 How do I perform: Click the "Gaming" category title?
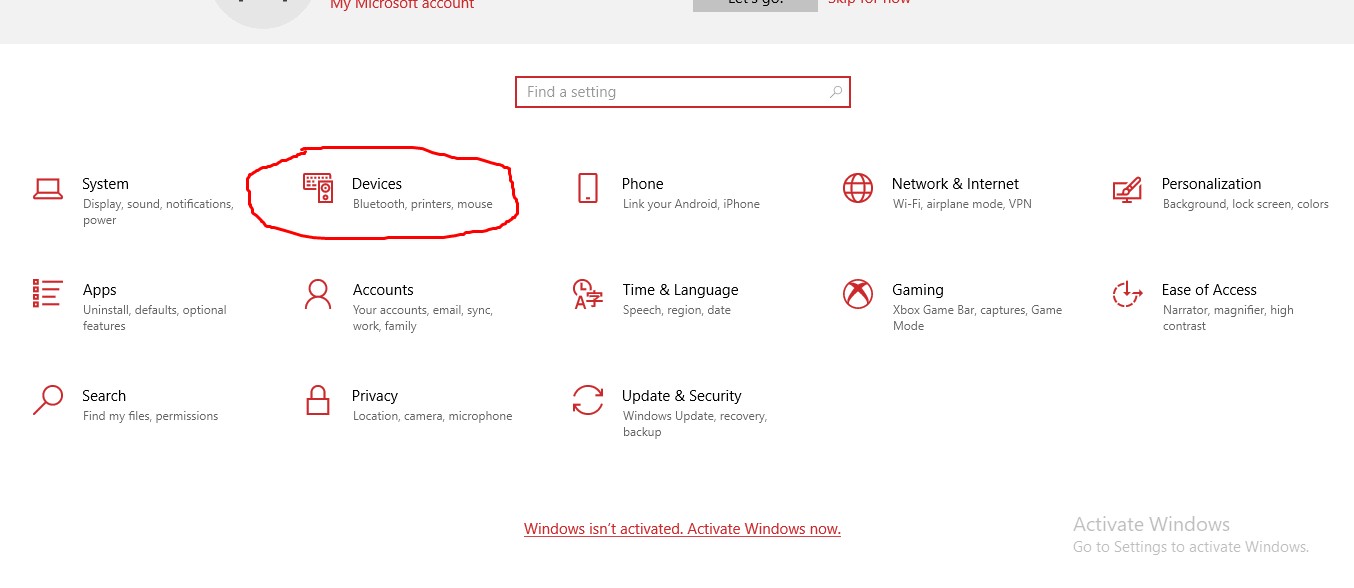click(918, 290)
